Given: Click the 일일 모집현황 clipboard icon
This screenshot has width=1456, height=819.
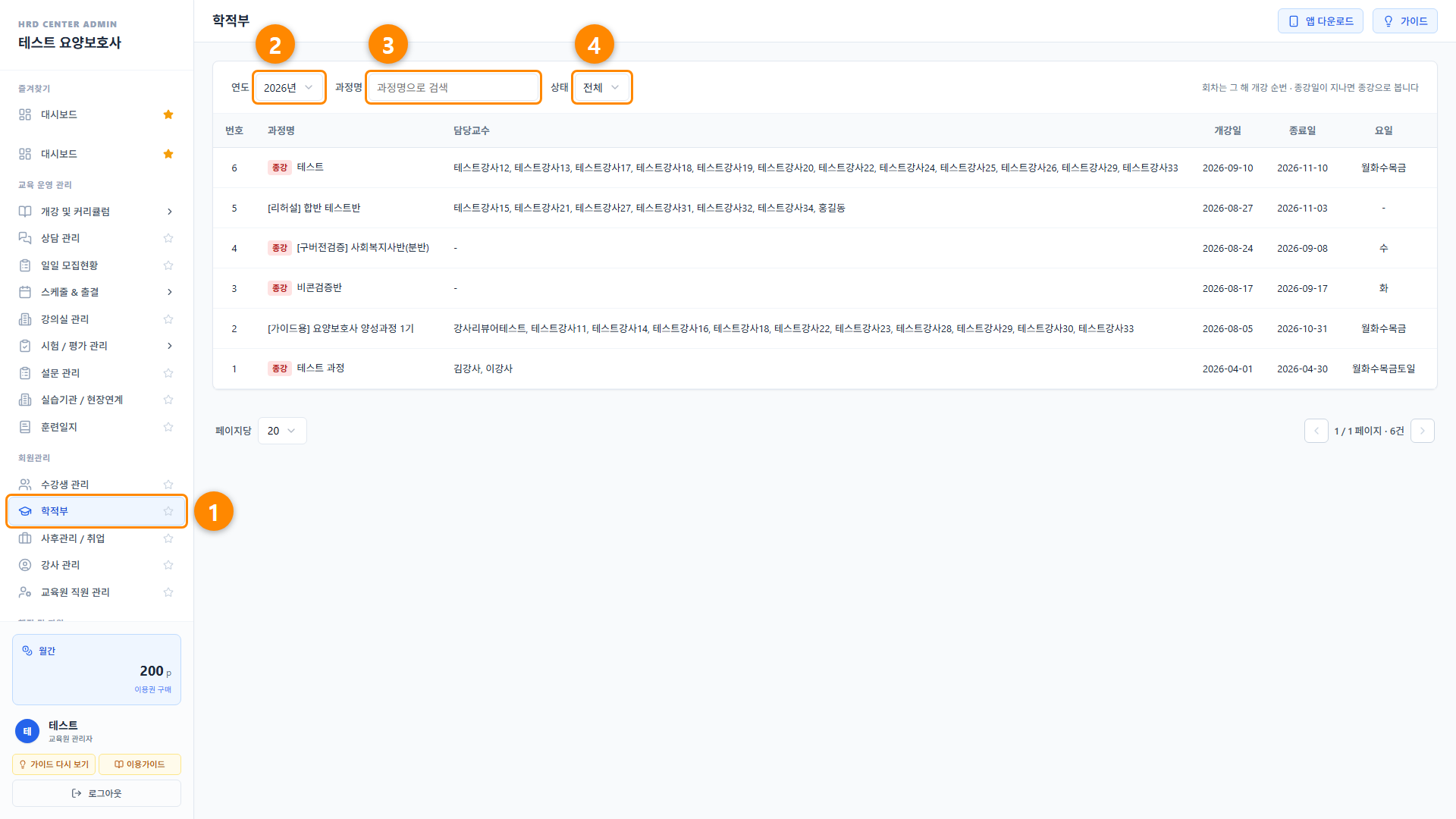Looking at the screenshot, I should pos(25,265).
